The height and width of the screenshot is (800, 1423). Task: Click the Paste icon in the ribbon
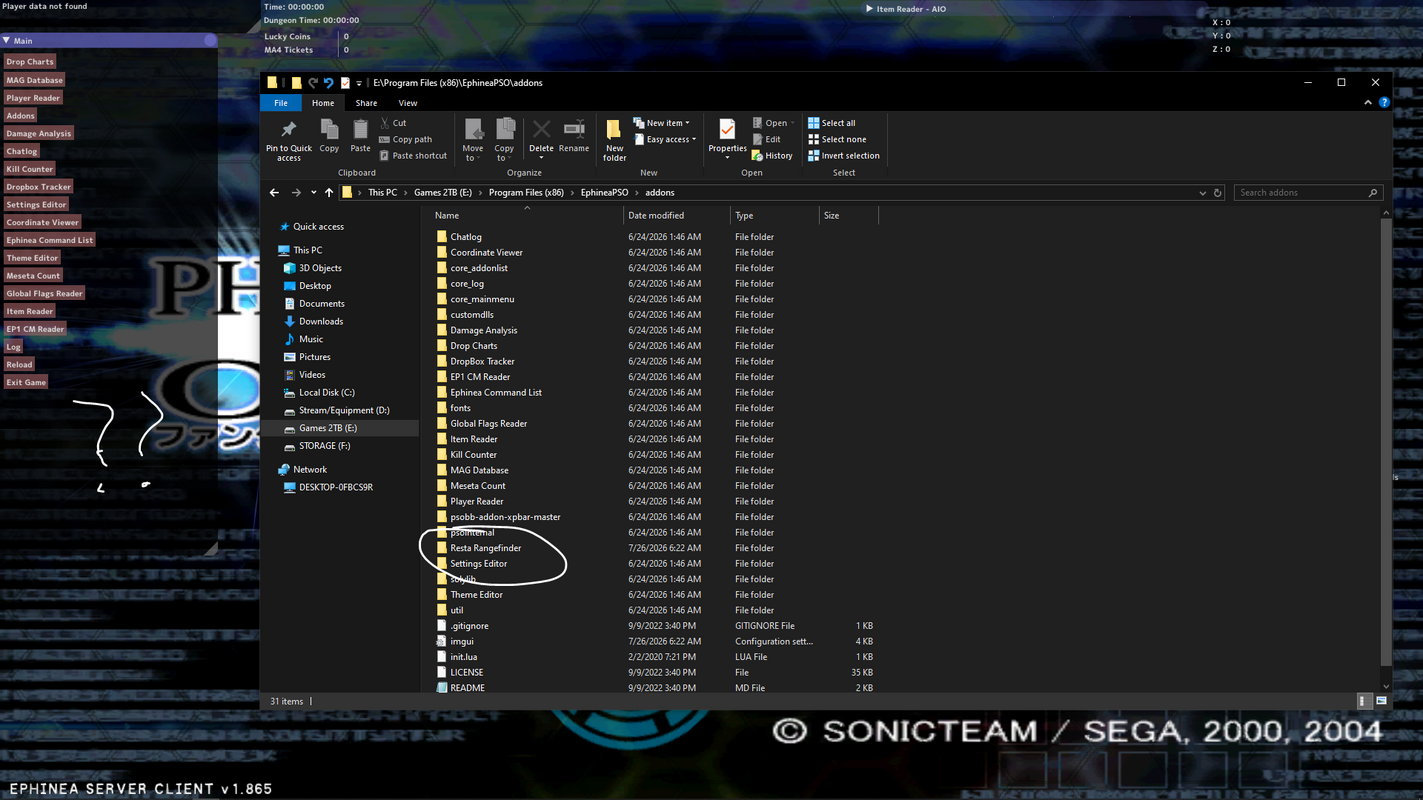click(360, 129)
